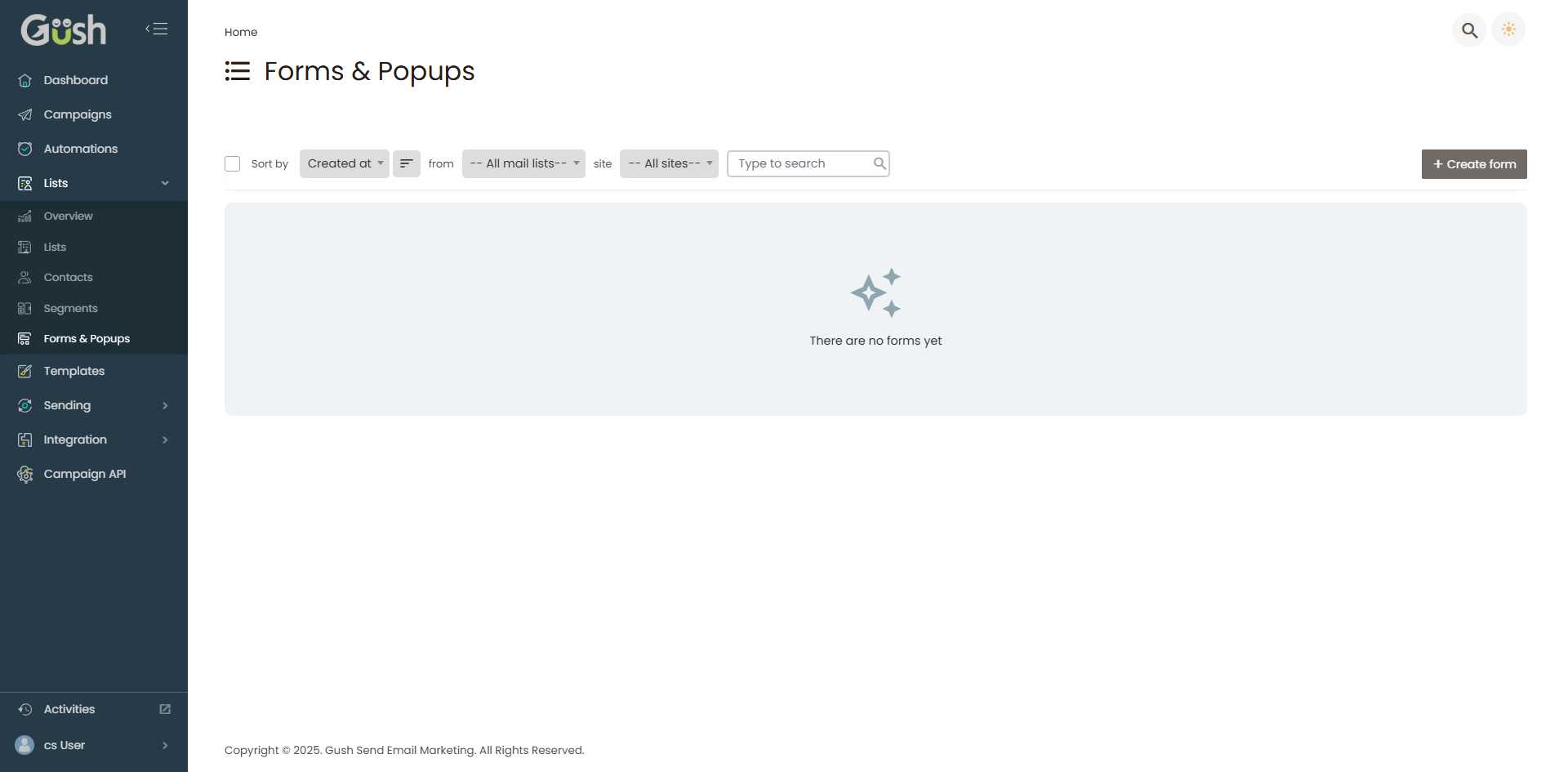Click the Segments icon

point(24,308)
